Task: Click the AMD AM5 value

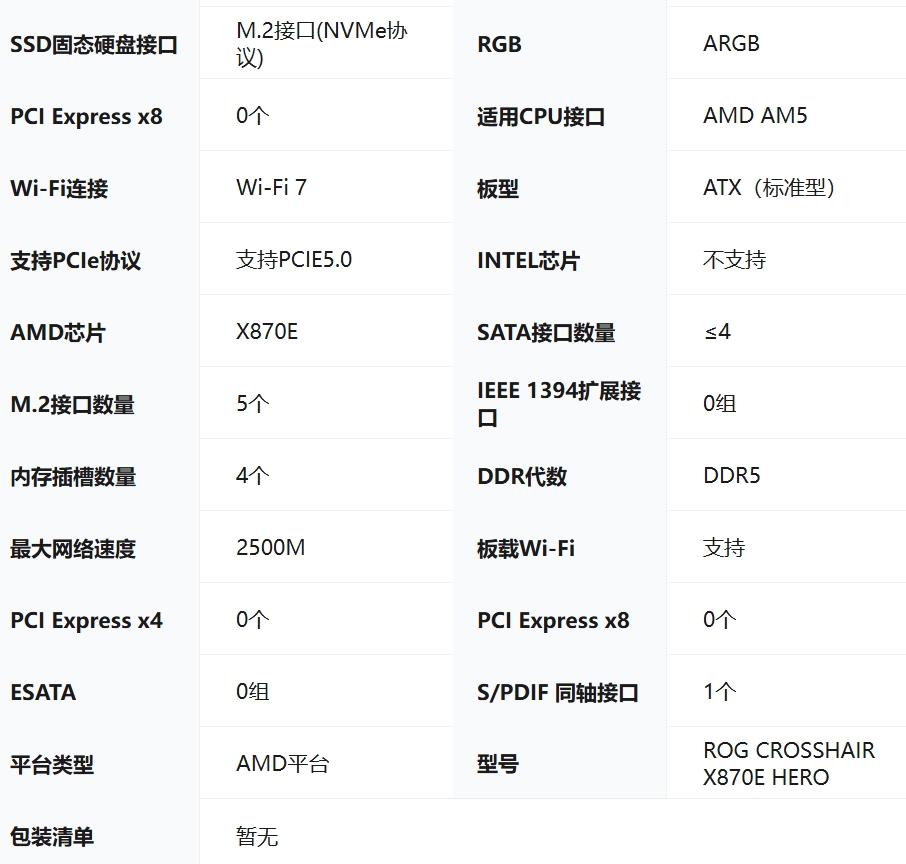Action: (x=755, y=116)
